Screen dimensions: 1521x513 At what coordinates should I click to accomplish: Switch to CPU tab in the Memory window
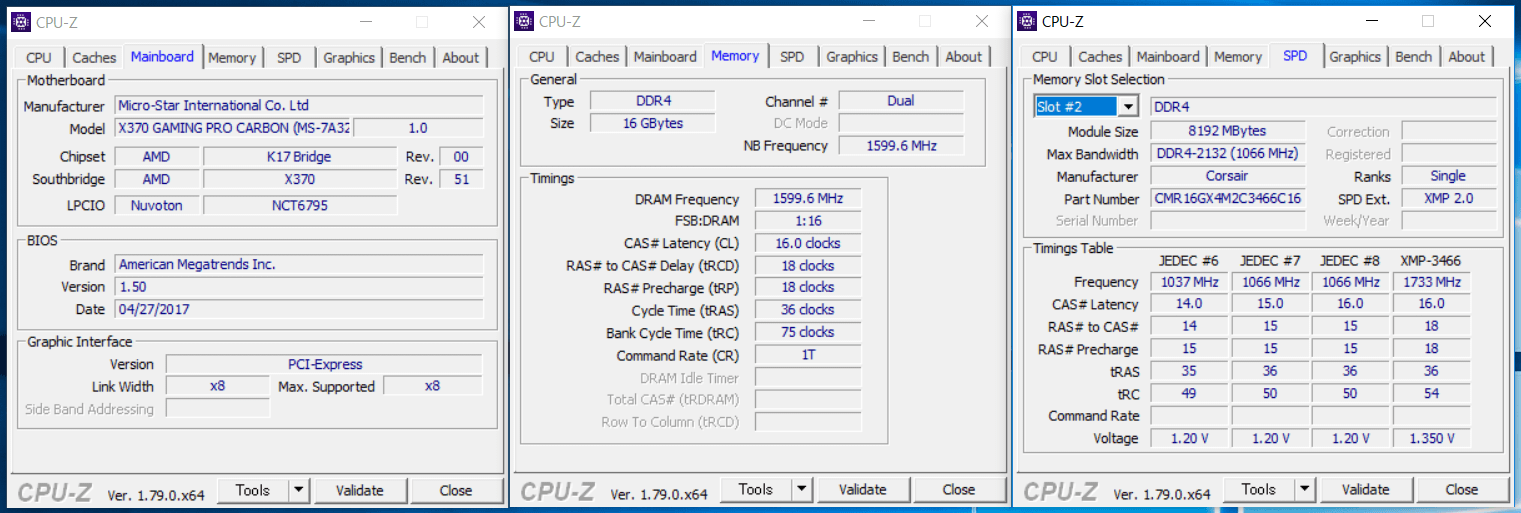point(542,57)
